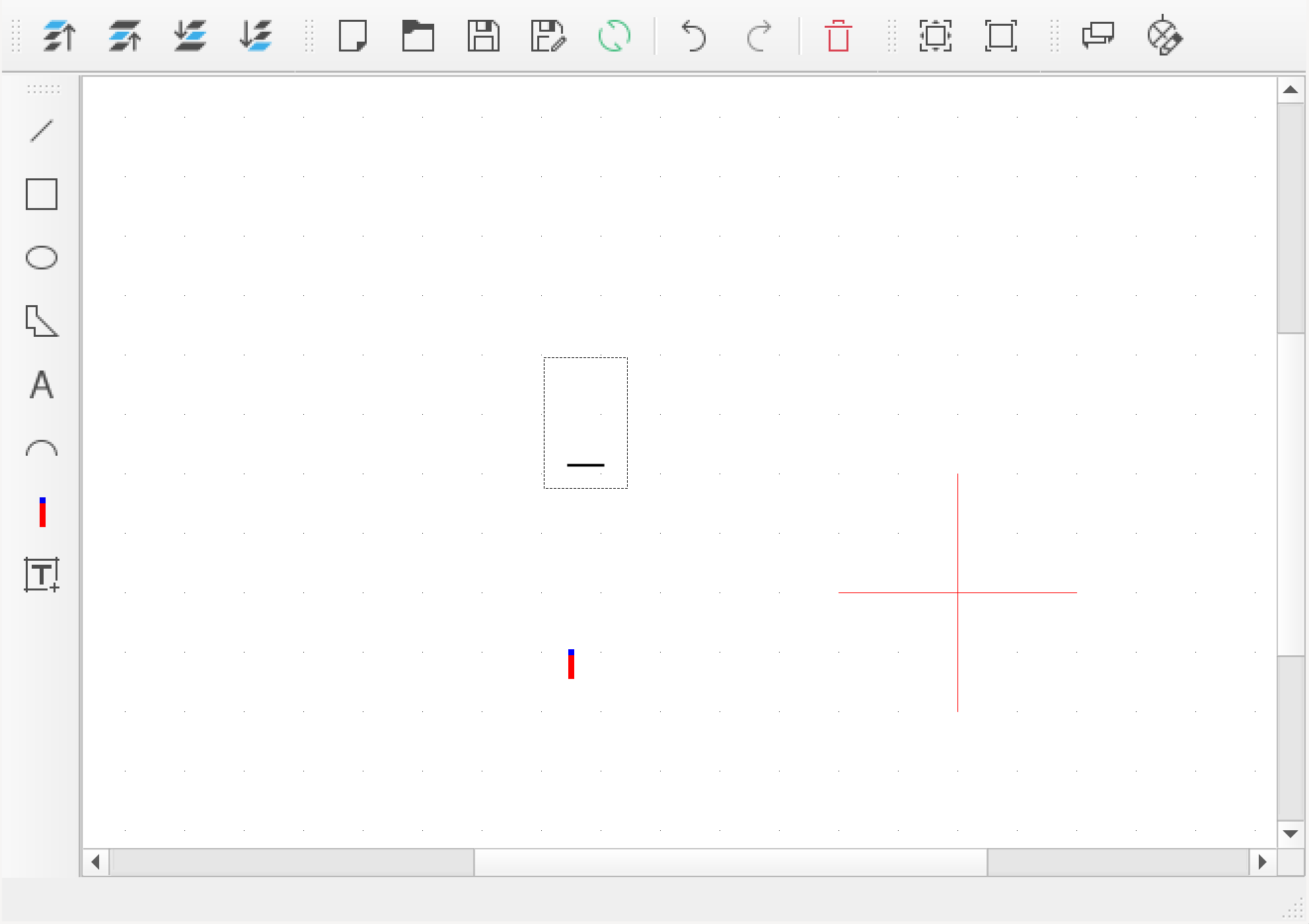
Task: Click the Save As icon
Action: 548,36
